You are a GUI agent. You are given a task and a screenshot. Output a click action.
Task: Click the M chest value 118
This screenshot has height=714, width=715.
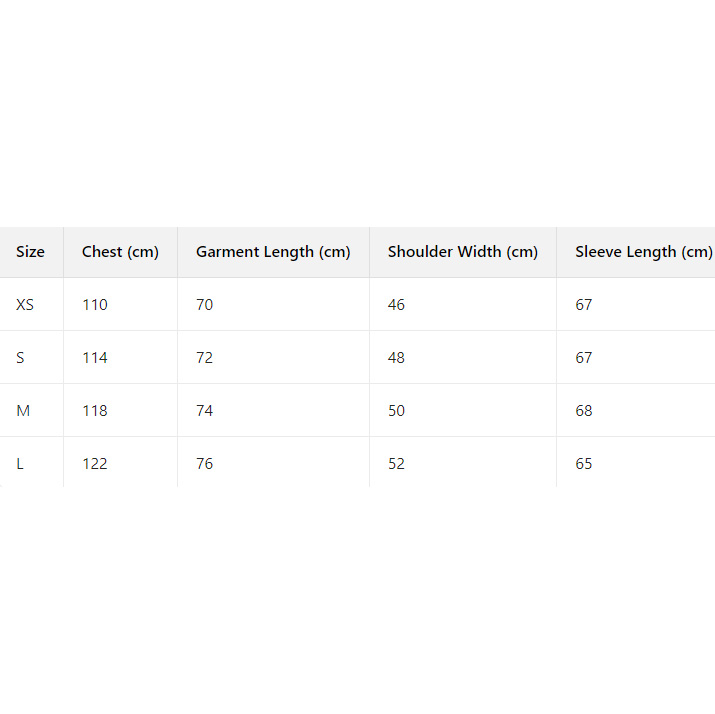pos(95,410)
